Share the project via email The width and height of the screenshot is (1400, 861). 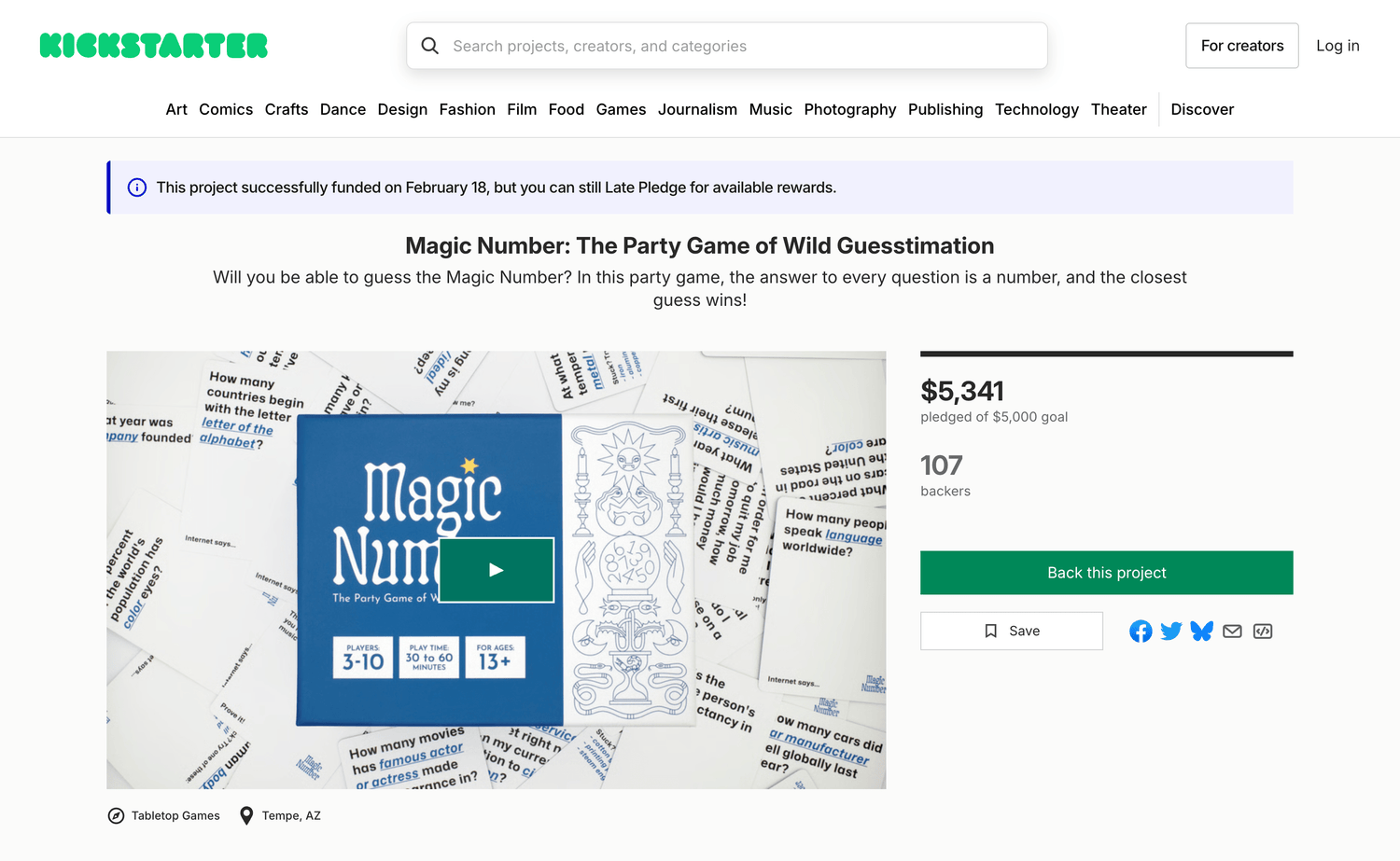pyautogui.click(x=1232, y=631)
